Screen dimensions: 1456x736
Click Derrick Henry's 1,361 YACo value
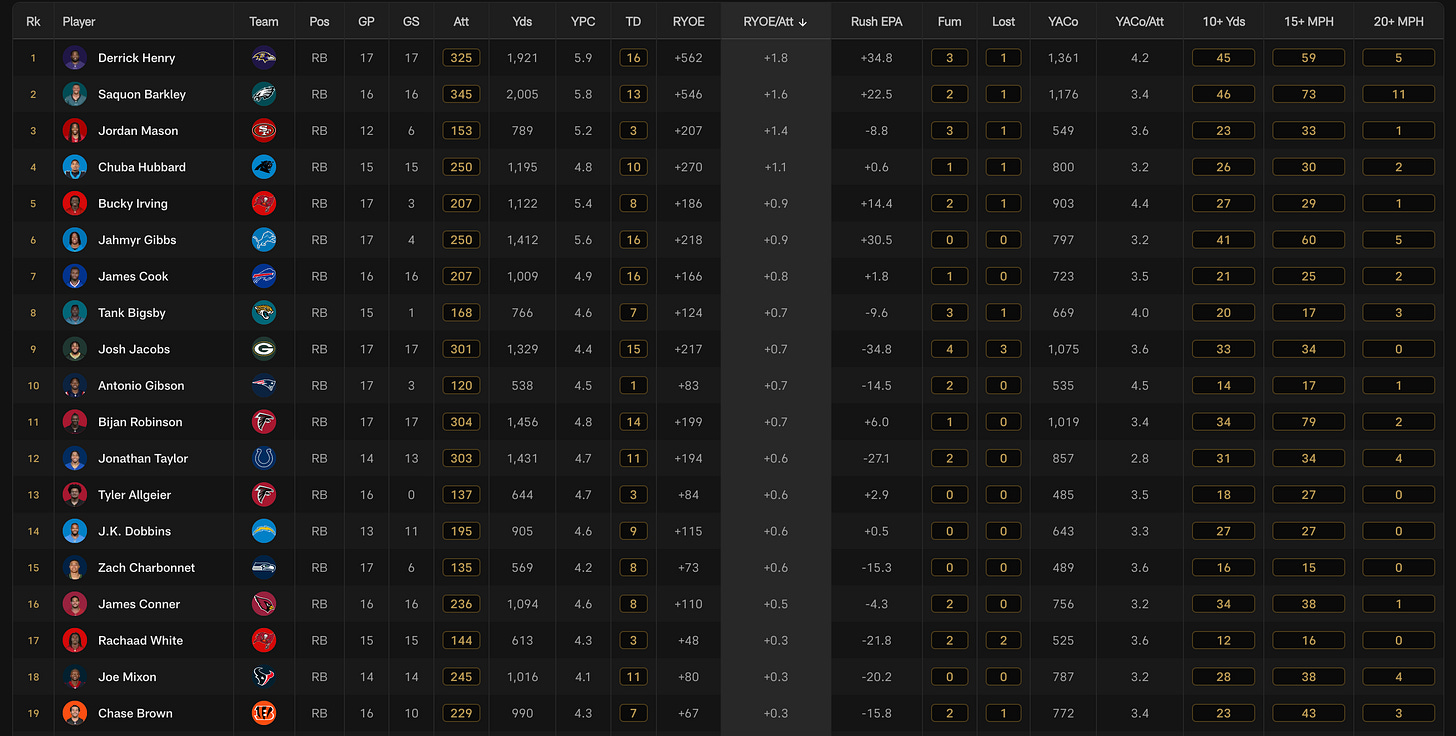point(1063,58)
